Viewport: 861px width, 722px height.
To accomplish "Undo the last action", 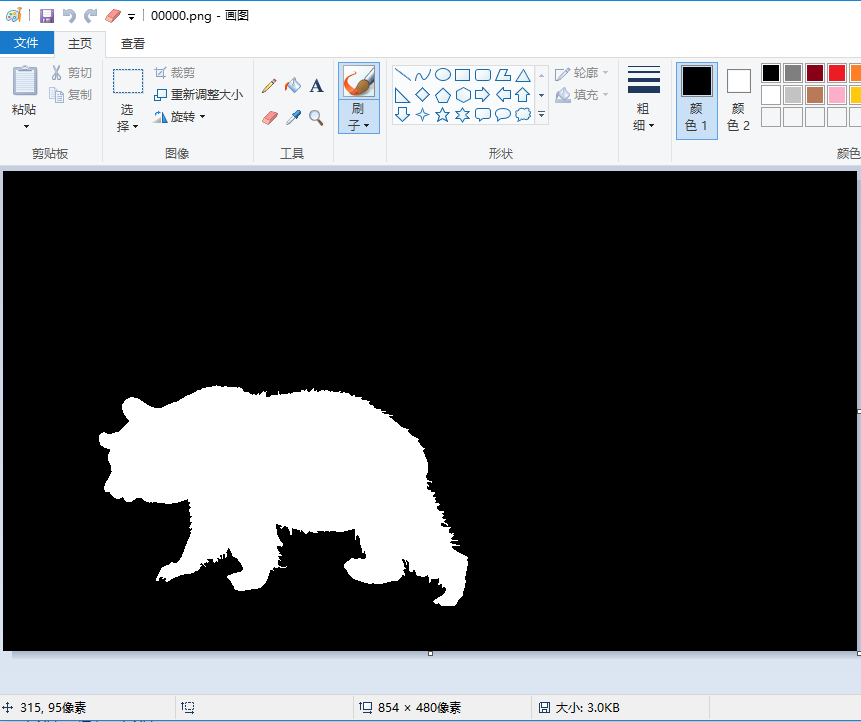I will 69,16.
